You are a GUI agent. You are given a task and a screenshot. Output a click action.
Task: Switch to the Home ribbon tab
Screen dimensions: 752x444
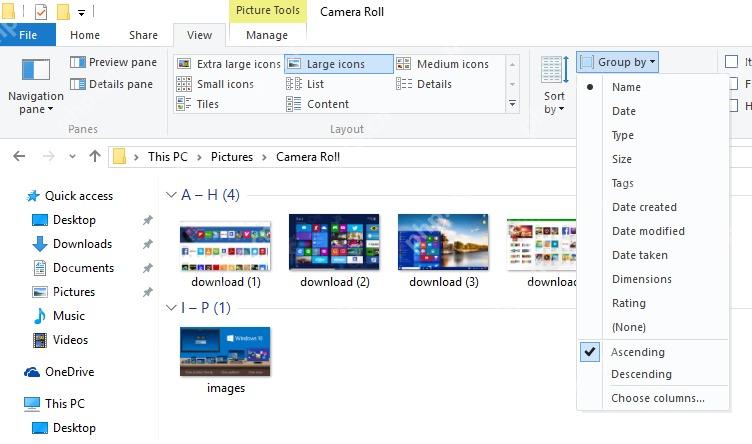85,35
